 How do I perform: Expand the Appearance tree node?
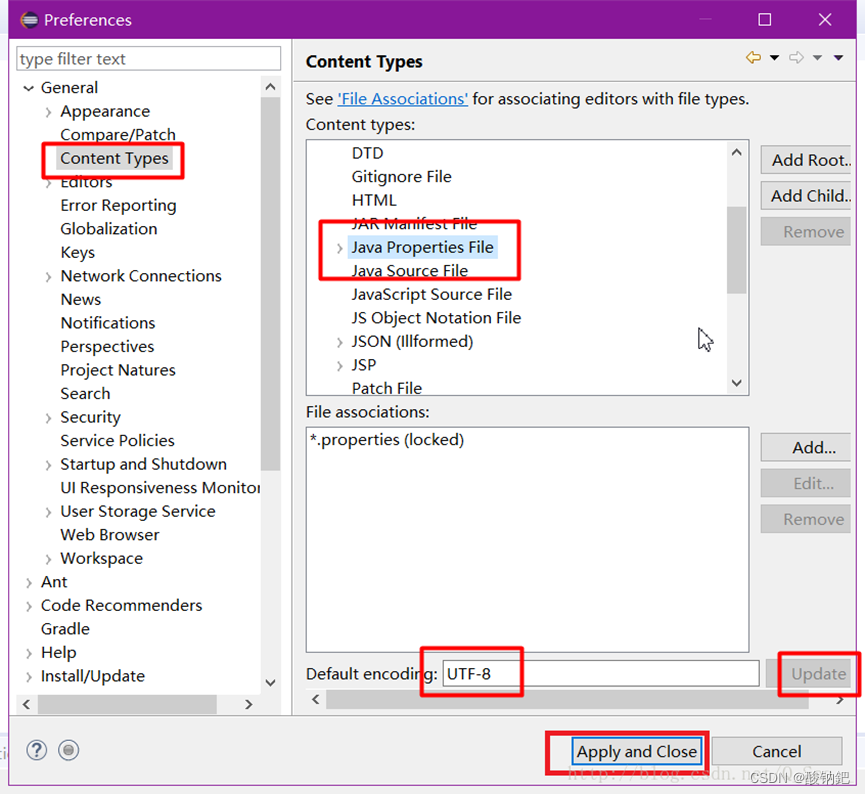coord(49,112)
